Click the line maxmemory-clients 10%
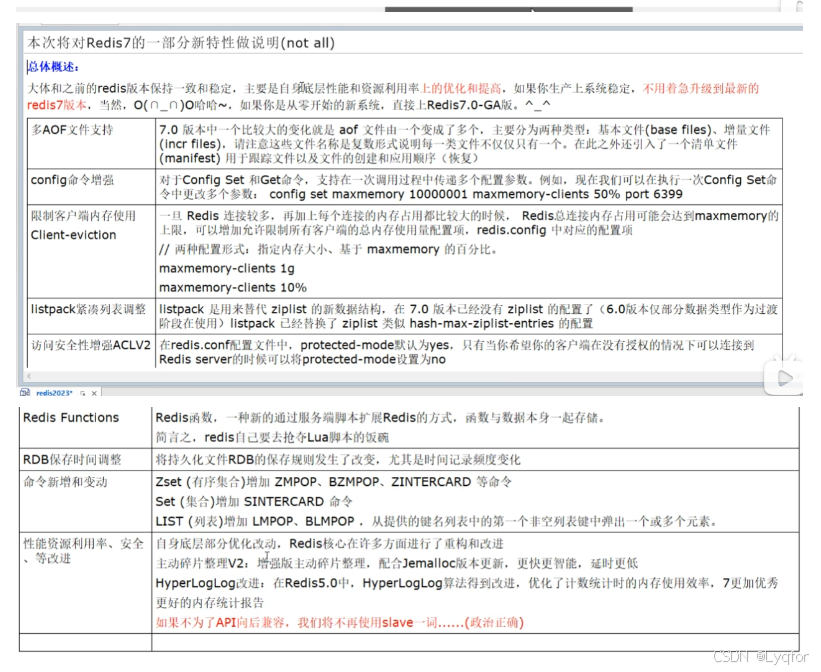Viewport: 821px width, 672px height. pos(233,288)
